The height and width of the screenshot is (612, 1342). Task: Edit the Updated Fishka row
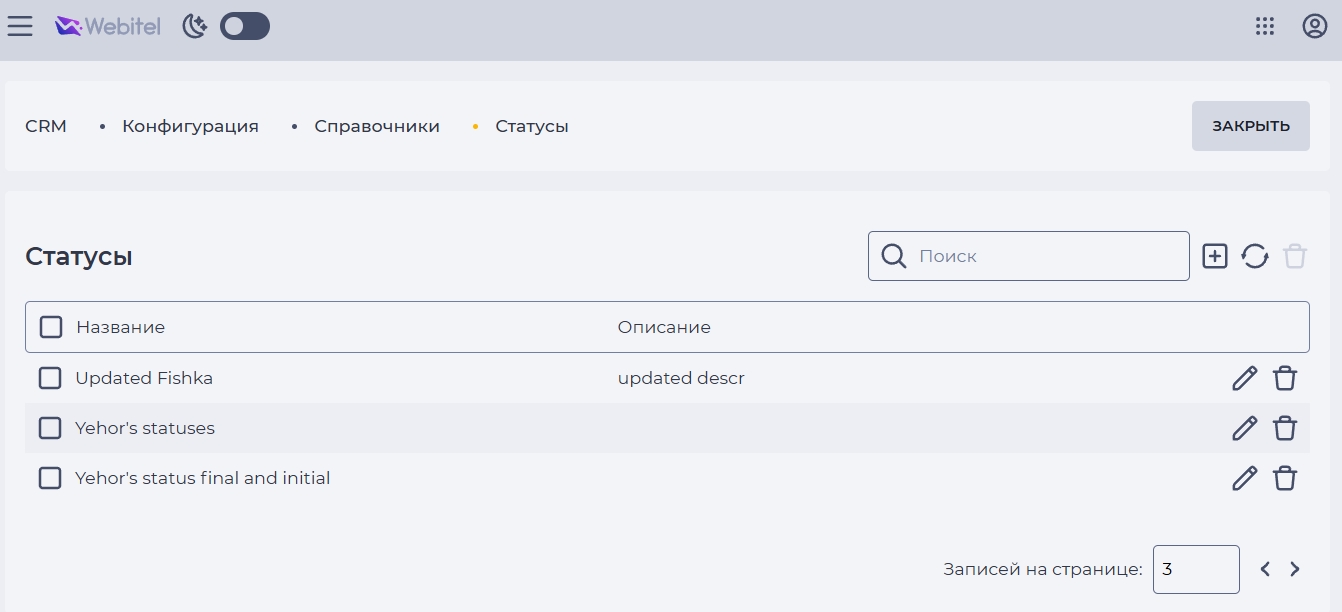[1244, 378]
